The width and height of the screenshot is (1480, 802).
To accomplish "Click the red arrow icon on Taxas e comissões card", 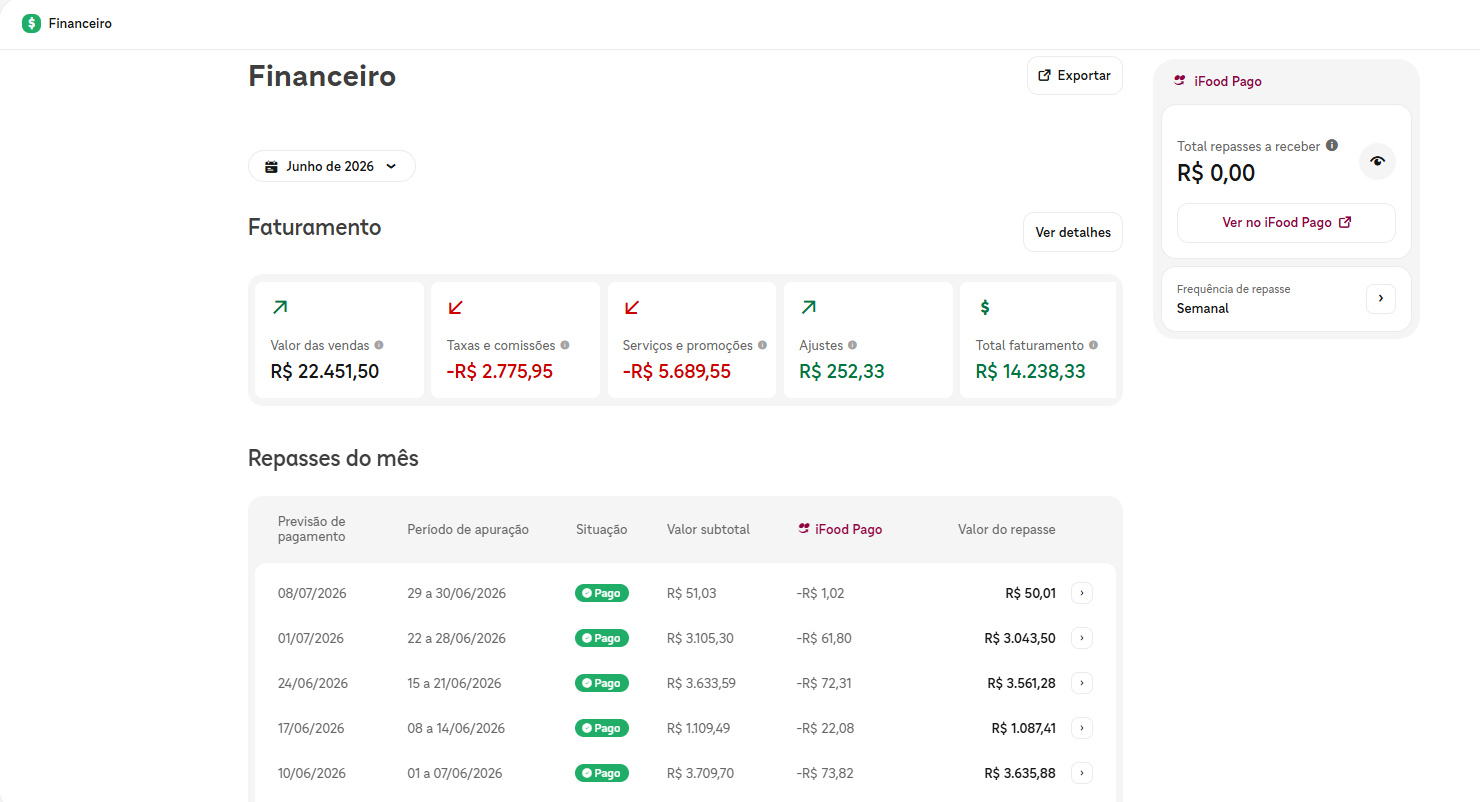I will point(456,307).
